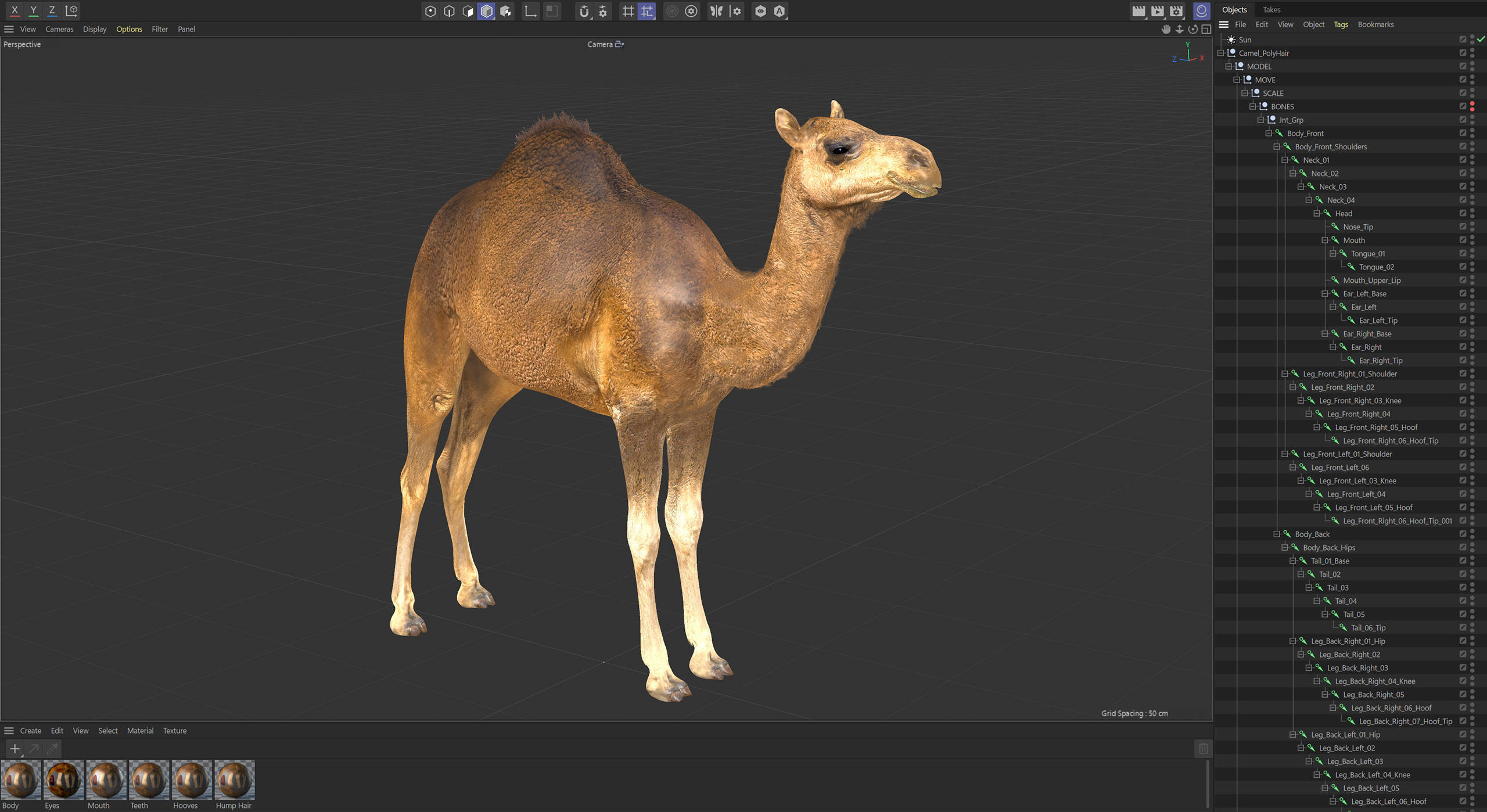This screenshot has width=1487, height=812.
Task: Toggle X axis lock
Action: (x=15, y=10)
